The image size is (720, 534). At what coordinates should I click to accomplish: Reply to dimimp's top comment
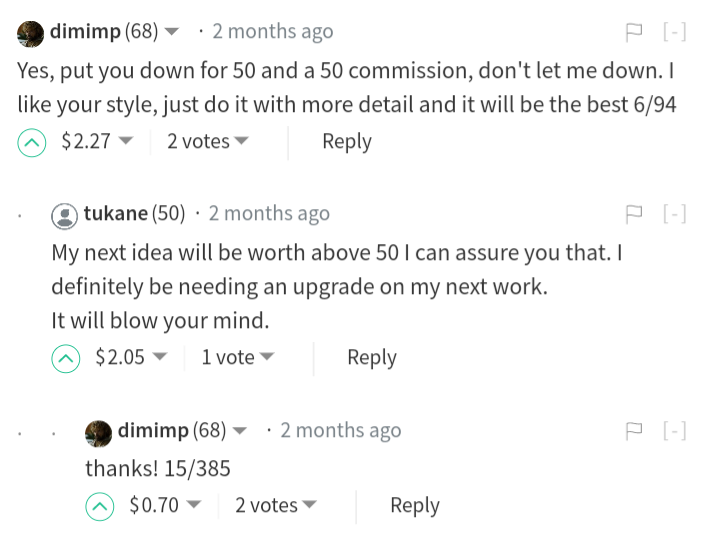pyautogui.click(x=346, y=142)
